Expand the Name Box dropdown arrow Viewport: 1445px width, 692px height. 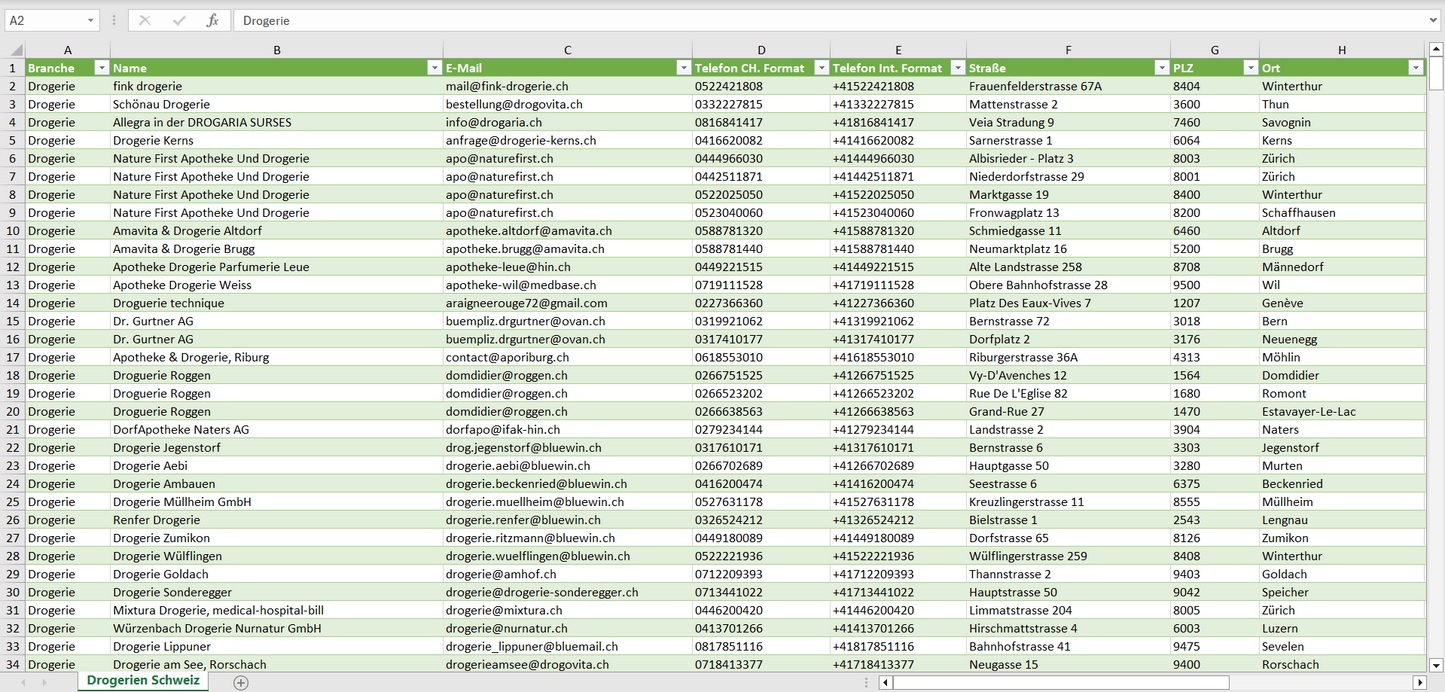pyautogui.click(x=91, y=20)
